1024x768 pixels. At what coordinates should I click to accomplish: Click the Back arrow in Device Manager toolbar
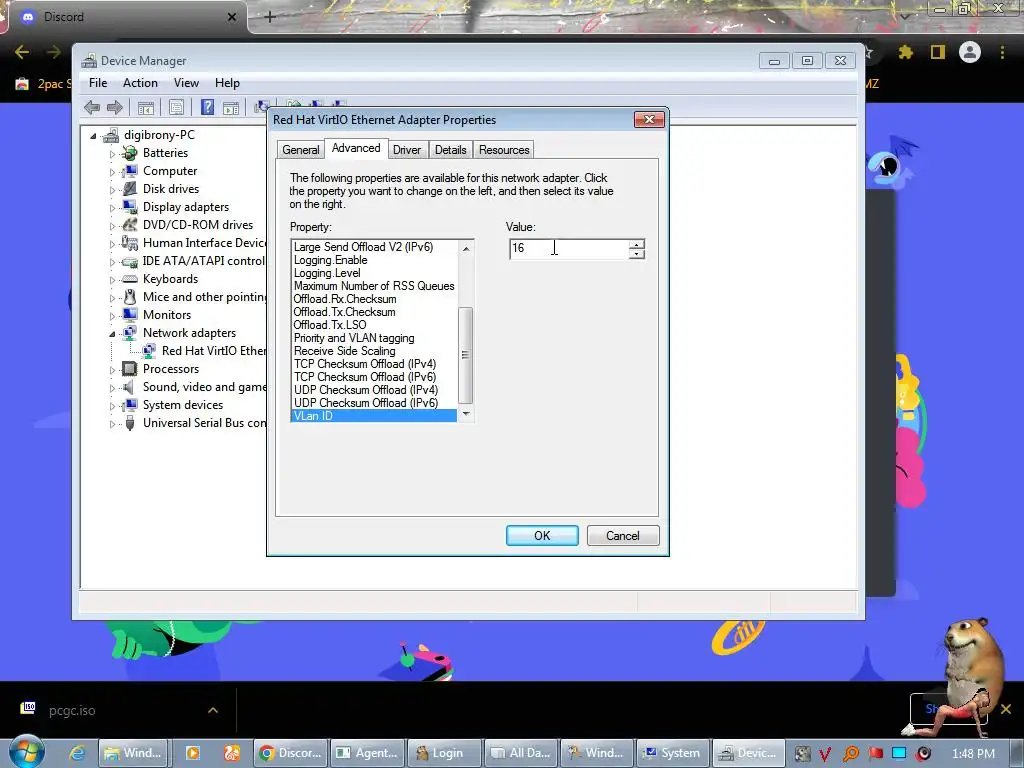tap(92, 107)
